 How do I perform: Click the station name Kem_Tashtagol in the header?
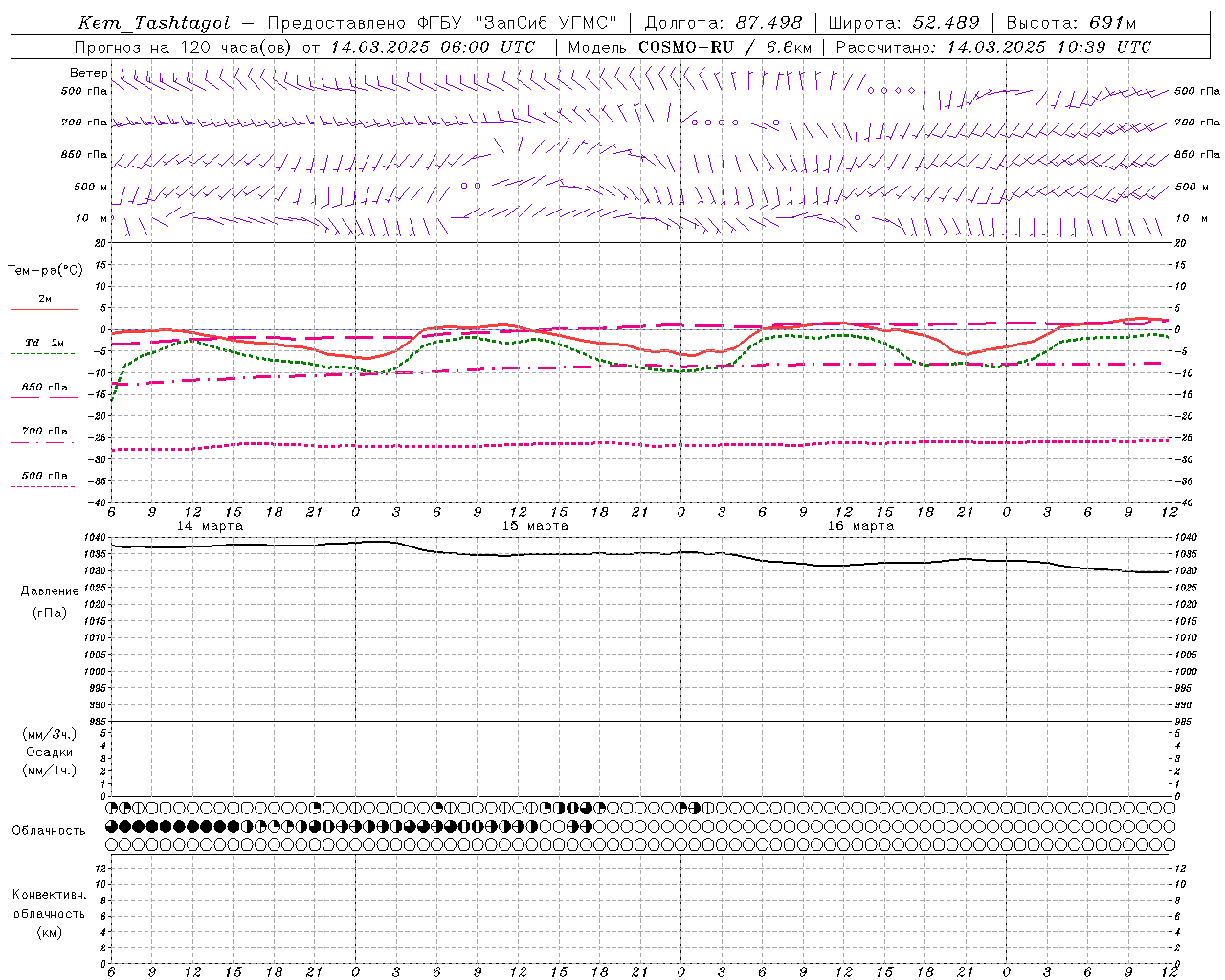[154, 23]
